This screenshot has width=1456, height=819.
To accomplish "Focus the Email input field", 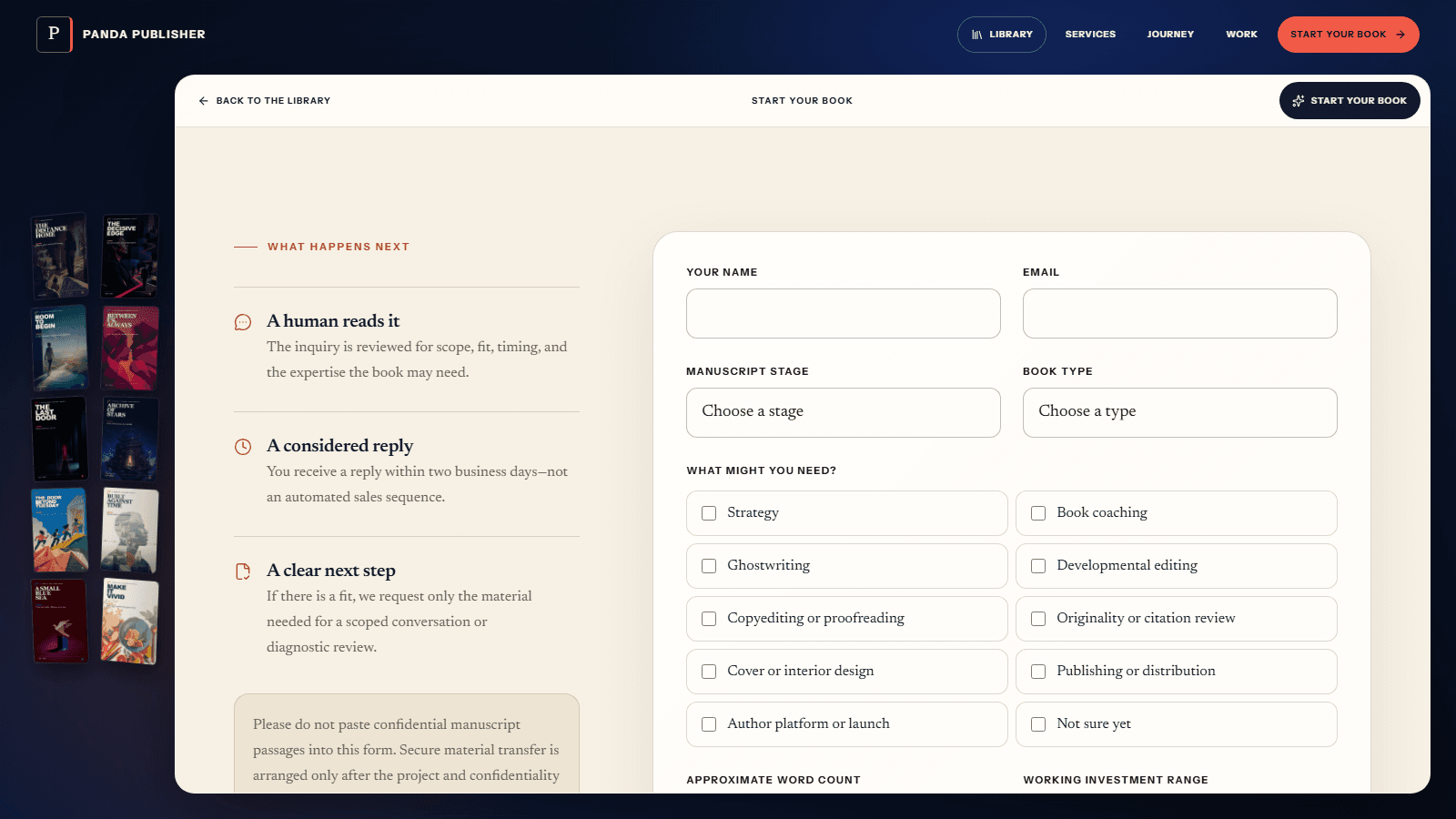I will [1180, 313].
